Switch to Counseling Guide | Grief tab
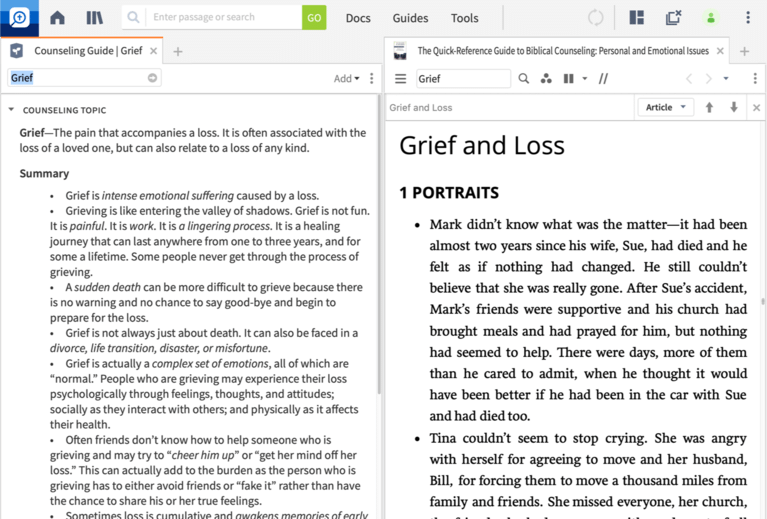The image size is (767, 519). pyautogui.click(x=87, y=51)
